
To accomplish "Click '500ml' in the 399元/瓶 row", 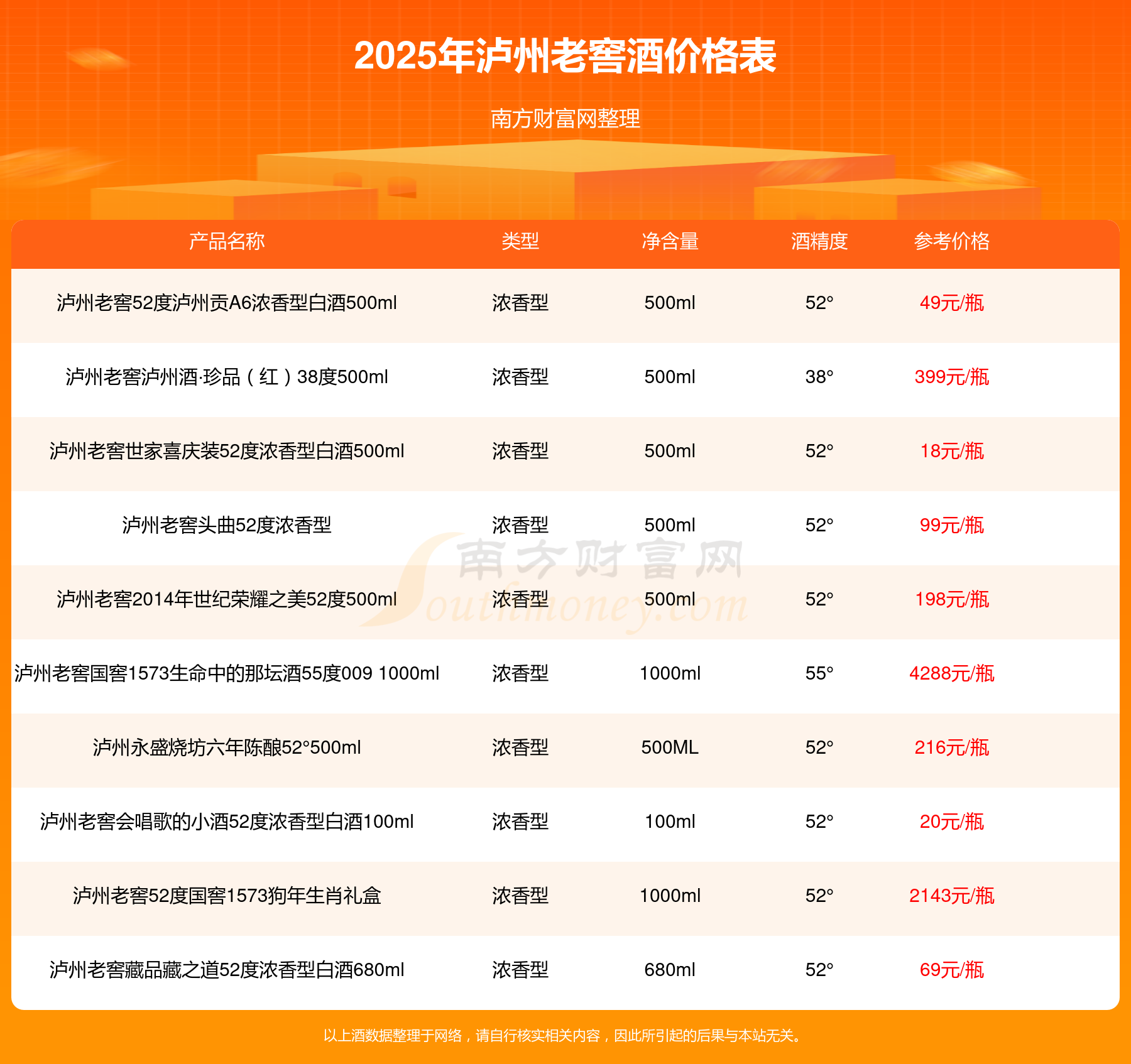I will point(670,377).
